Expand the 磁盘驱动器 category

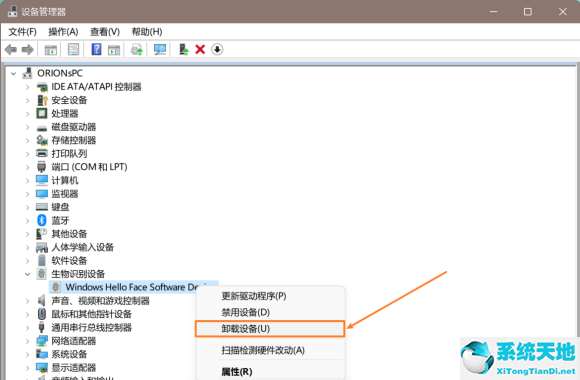pos(27,127)
